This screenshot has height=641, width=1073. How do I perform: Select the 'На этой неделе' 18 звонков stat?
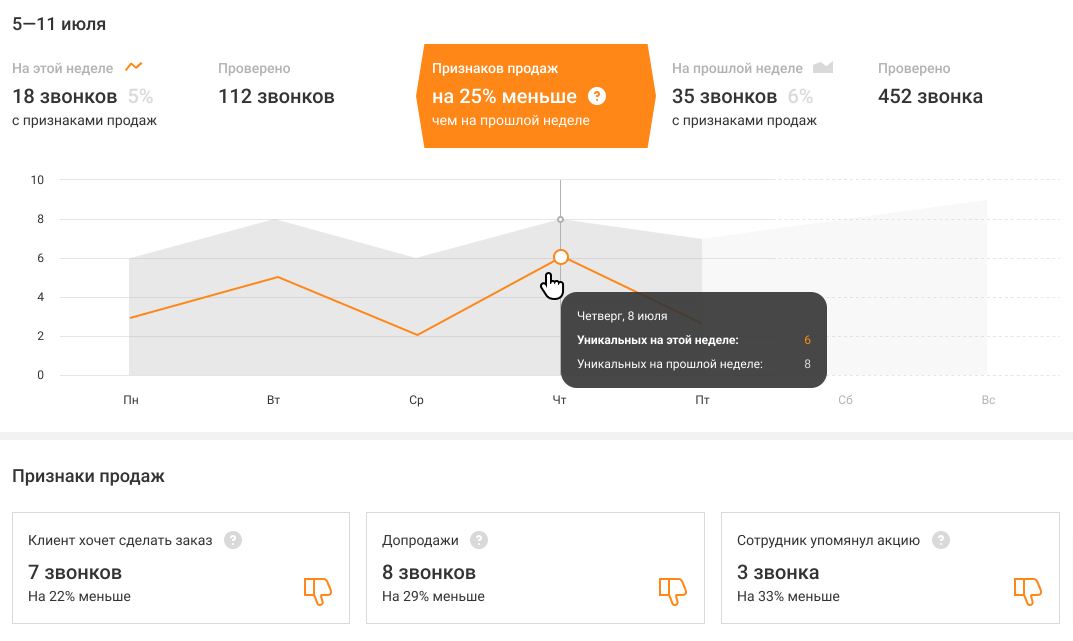coord(65,97)
